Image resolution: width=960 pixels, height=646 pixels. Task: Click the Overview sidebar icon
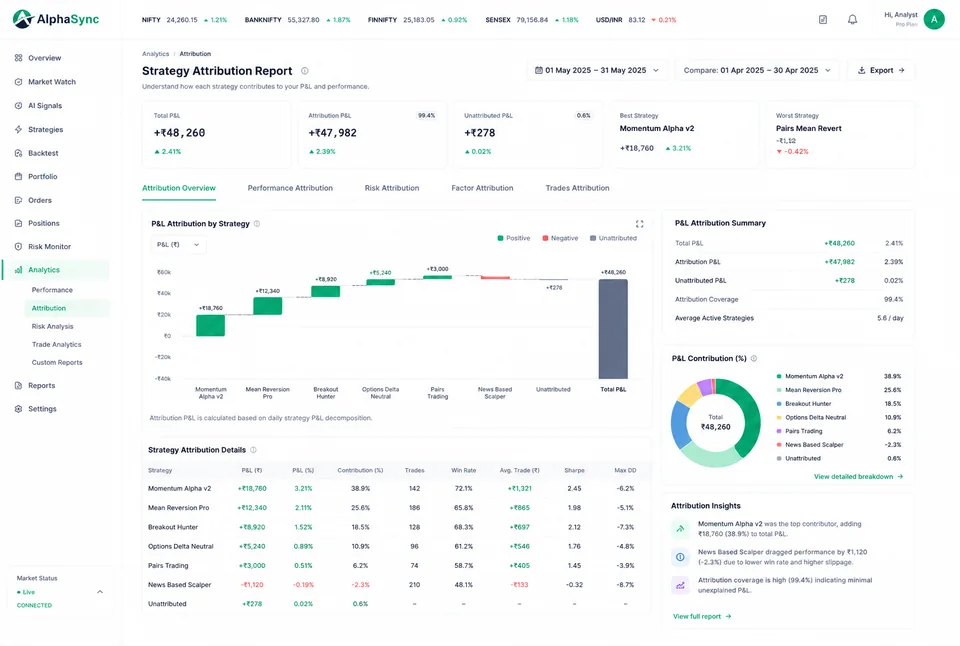(18, 58)
